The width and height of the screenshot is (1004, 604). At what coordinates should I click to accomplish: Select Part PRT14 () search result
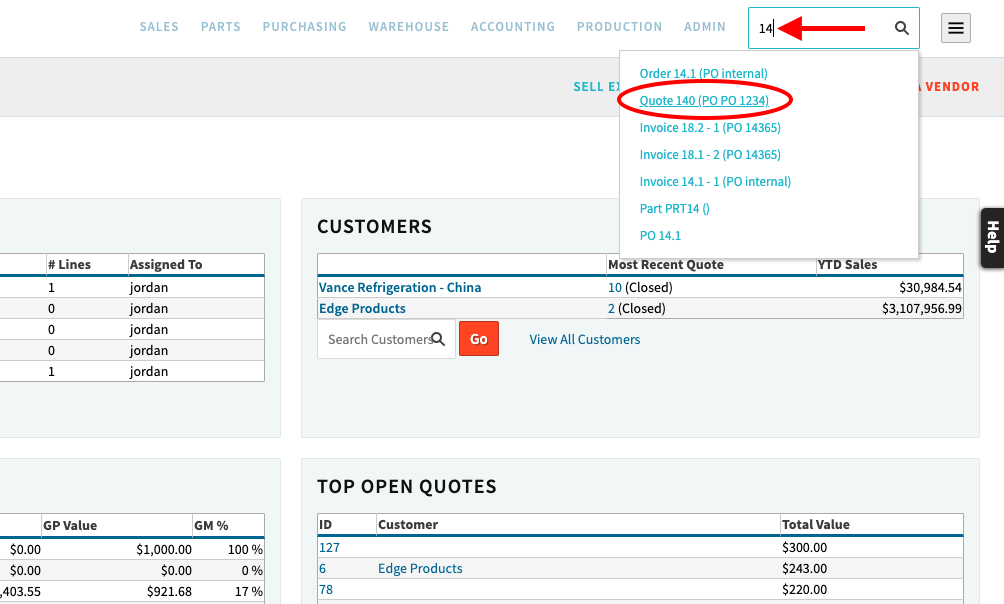click(674, 208)
